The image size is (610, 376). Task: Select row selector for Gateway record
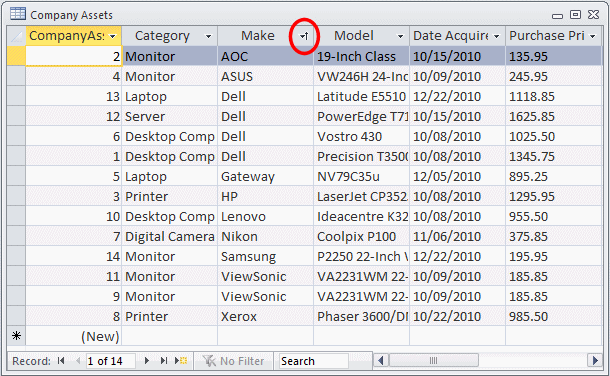coord(16,176)
